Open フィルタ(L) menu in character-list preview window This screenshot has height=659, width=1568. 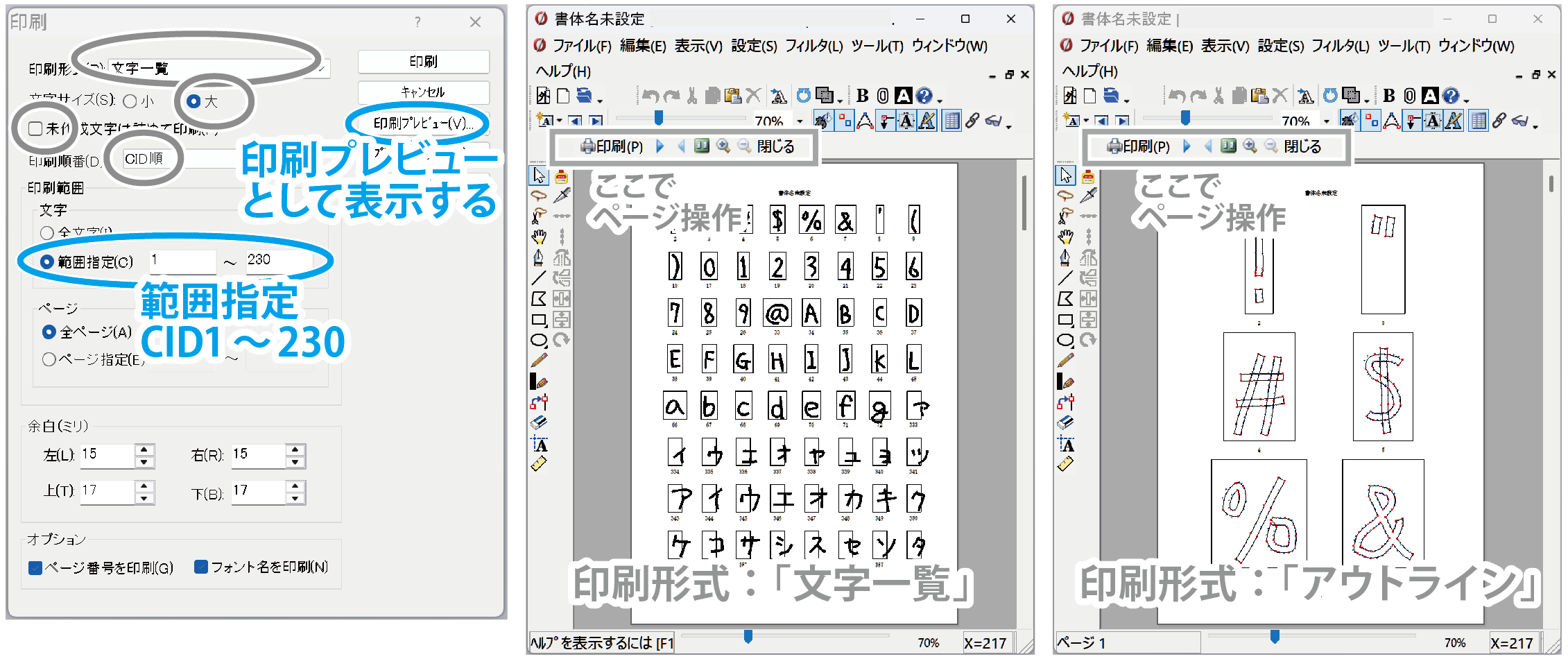[813, 46]
